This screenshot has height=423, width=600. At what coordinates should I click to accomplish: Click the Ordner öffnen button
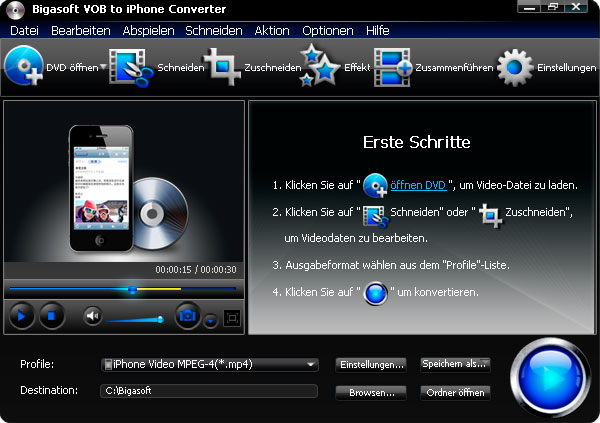point(455,393)
